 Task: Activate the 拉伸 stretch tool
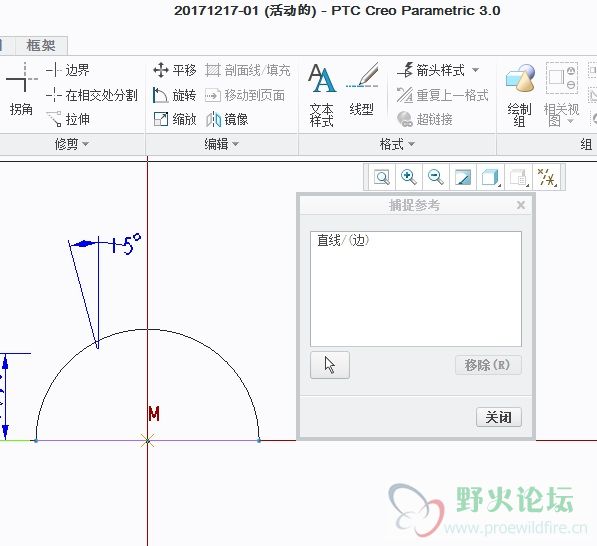[x=68, y=120]
